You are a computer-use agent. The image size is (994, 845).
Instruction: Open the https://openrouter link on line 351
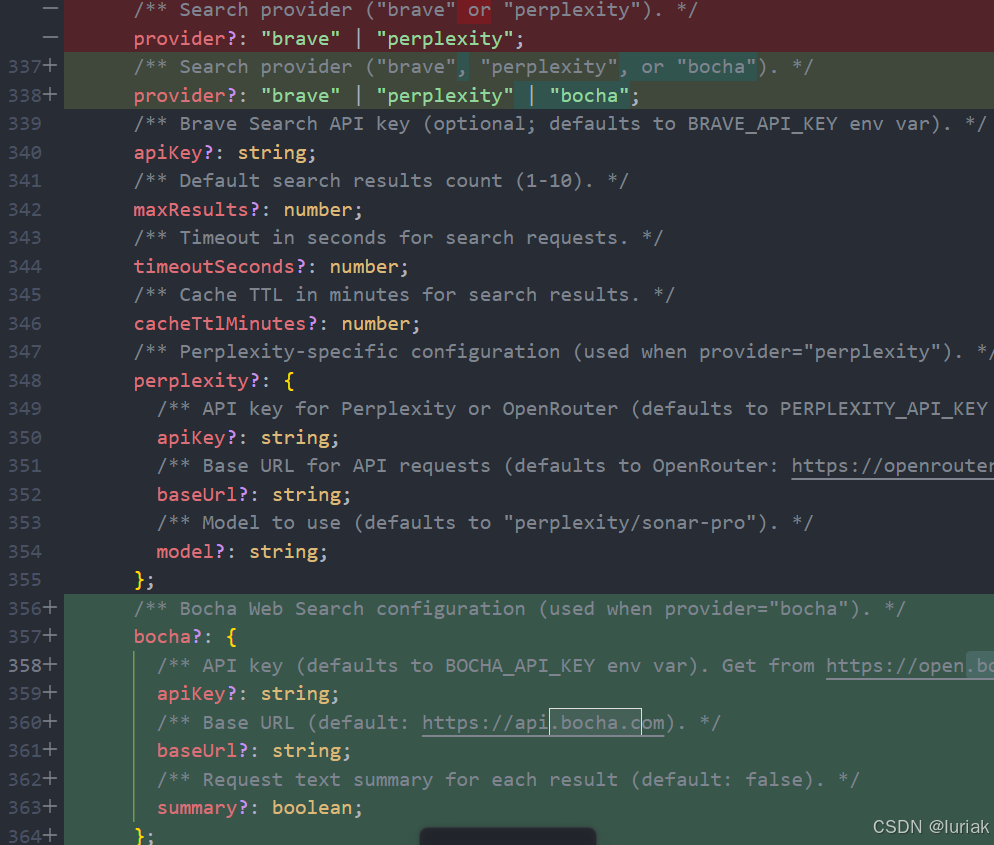[893, 466]
